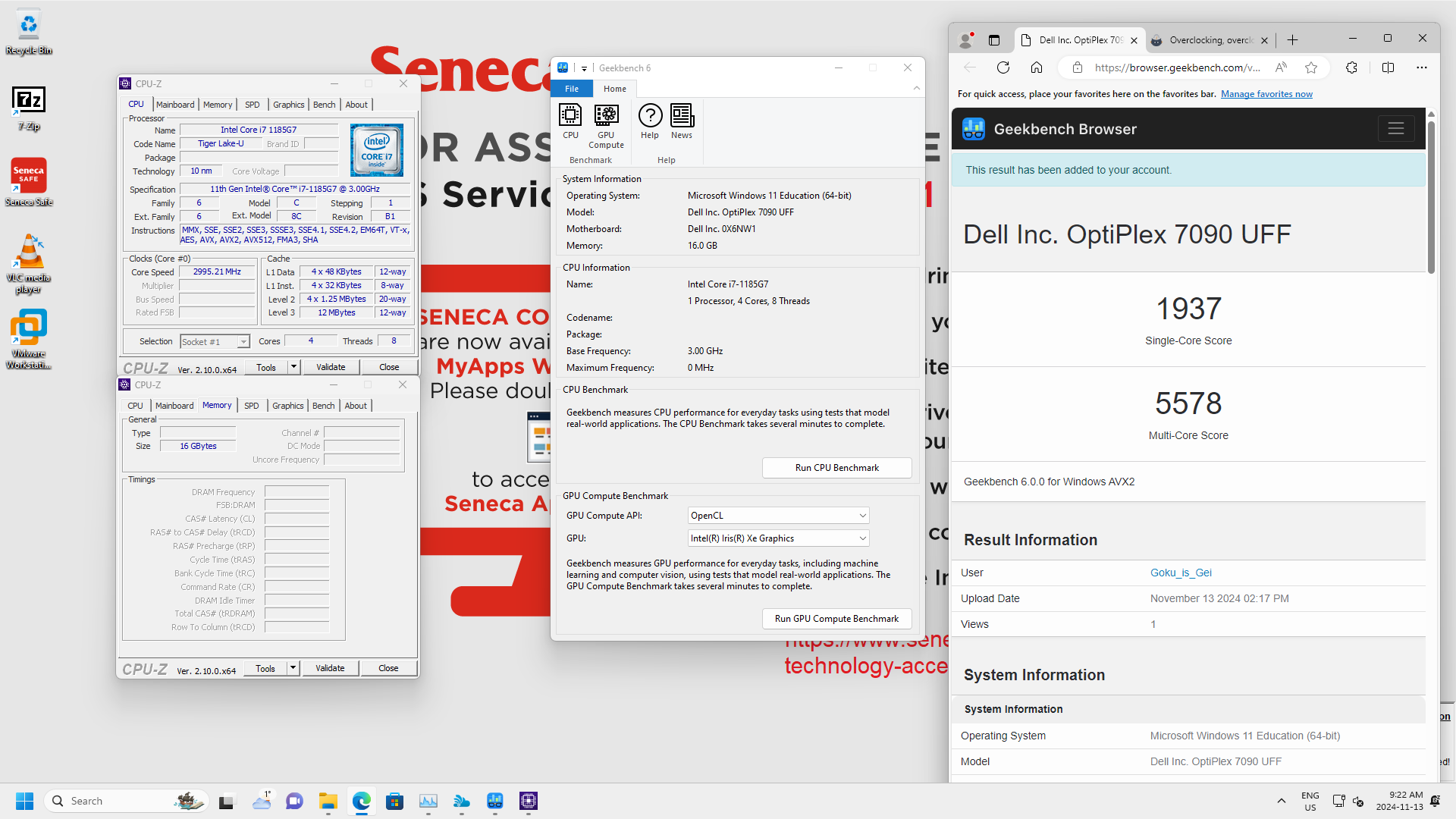This screenshot has height=819, width=1456.
Task: Open GPU Compute API OpenCL dropdown
Action: [x=778, y=516]
